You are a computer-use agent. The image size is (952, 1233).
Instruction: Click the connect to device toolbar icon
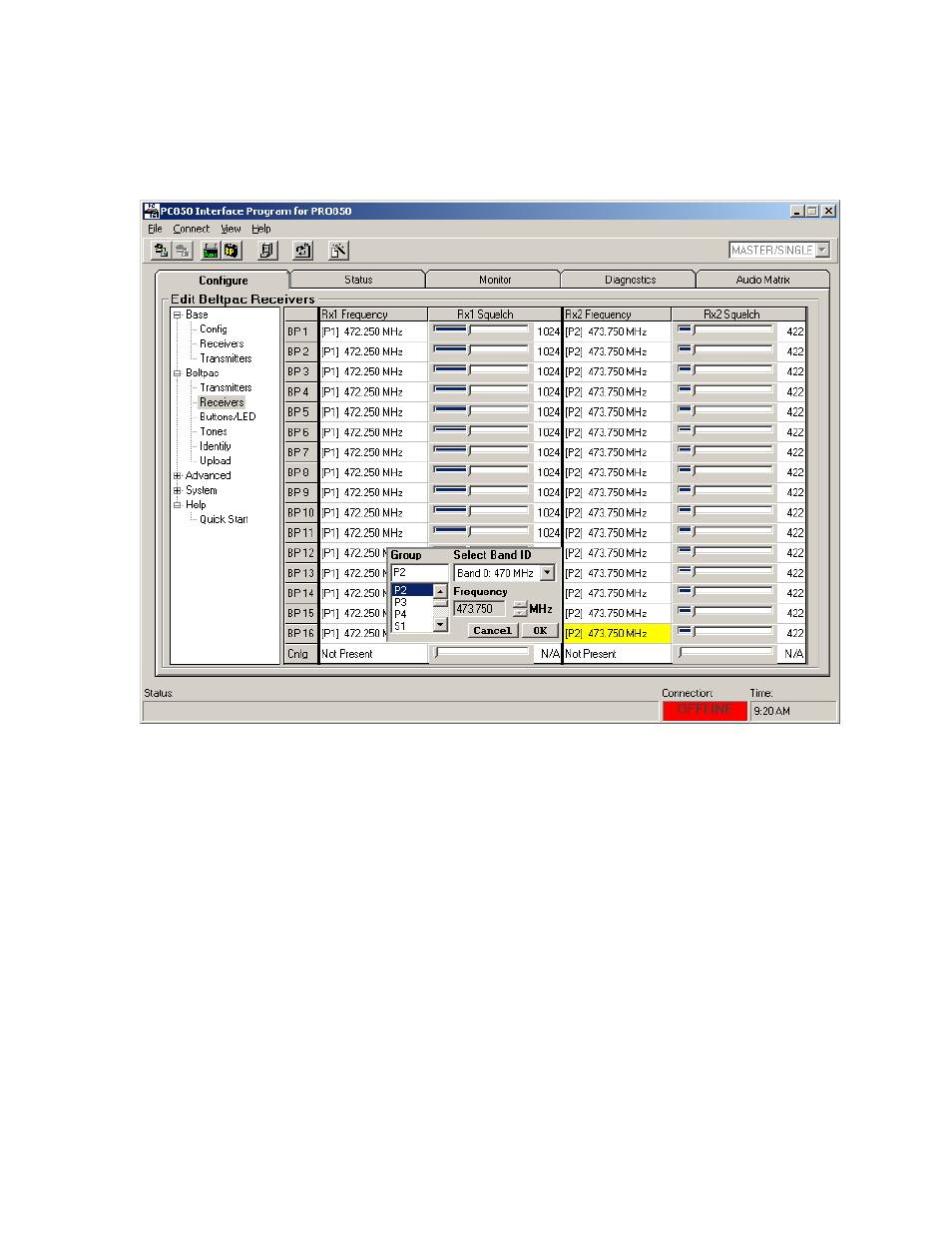[161, 251]
